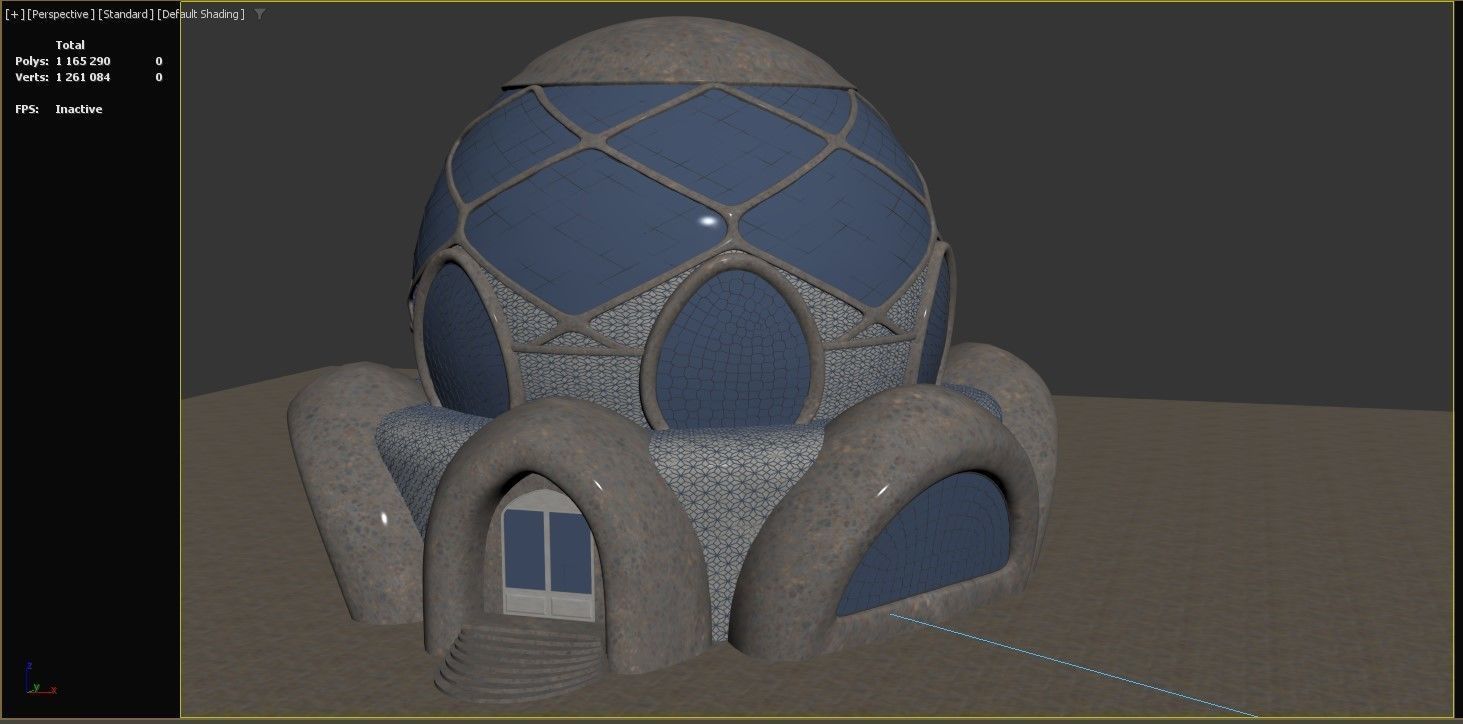
Task: Open the [+] general viewport menu
Action: [14, 14]
